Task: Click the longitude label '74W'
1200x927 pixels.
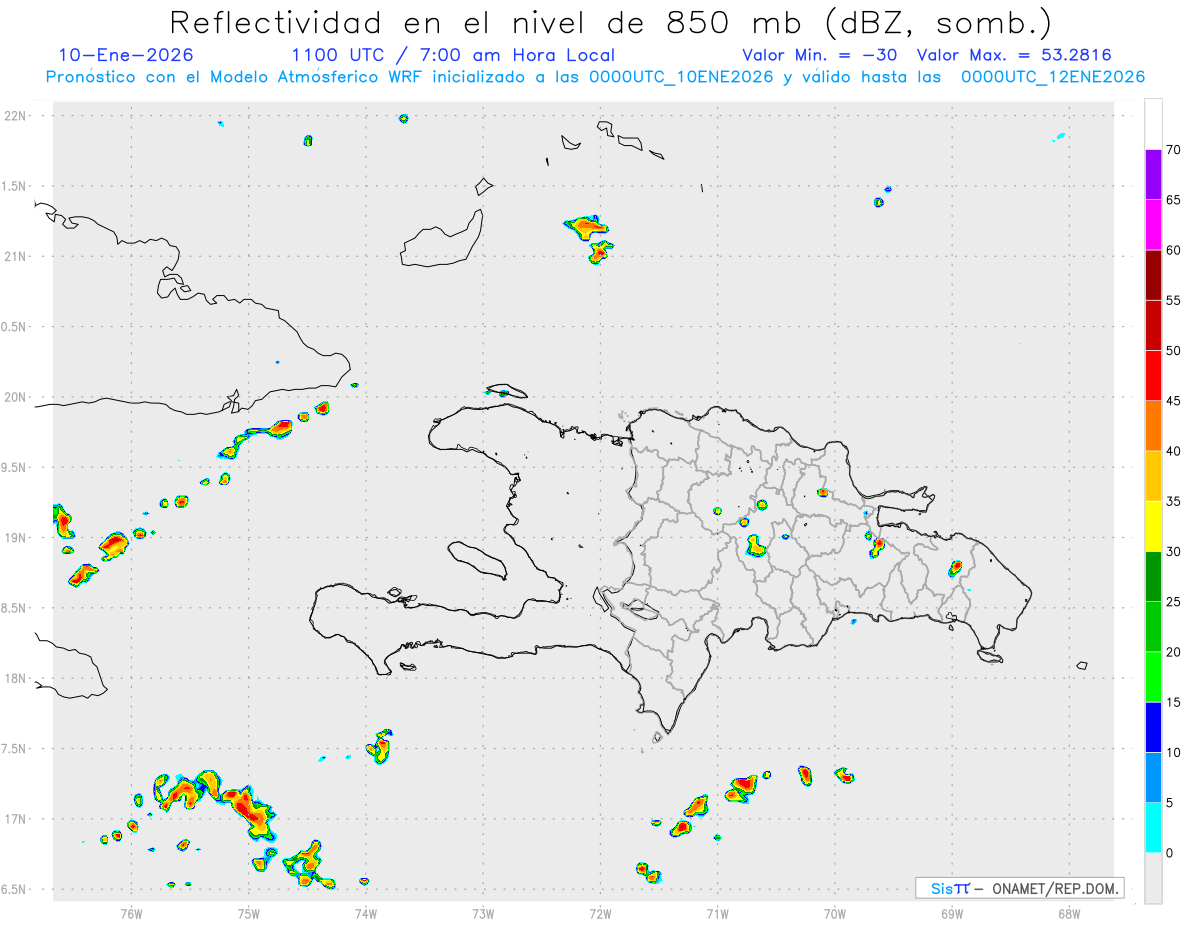Action: 366,914
